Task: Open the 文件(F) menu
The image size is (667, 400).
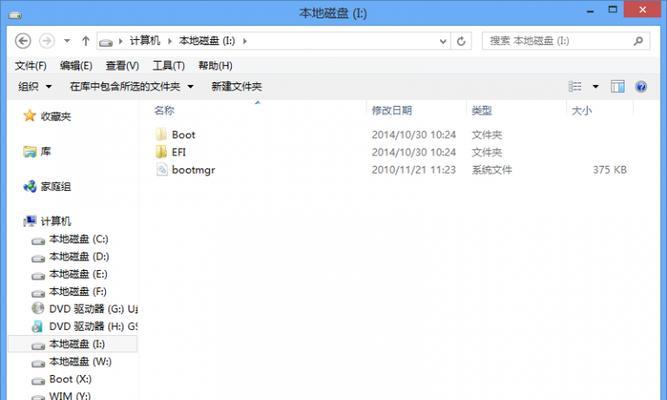Action: pos(31,66)
